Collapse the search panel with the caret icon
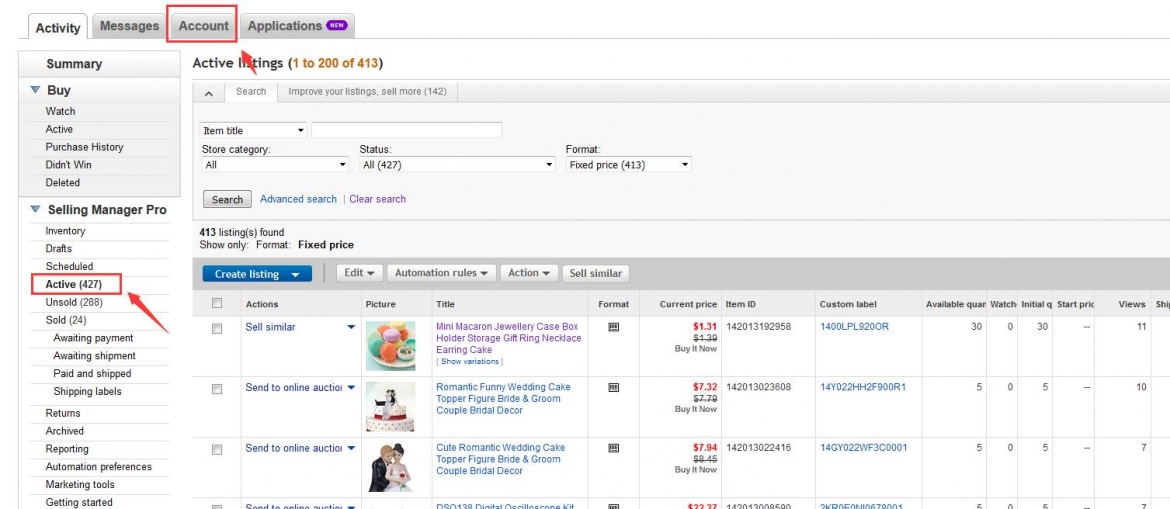The image size is (1170, 509). (x=208, y=92)
